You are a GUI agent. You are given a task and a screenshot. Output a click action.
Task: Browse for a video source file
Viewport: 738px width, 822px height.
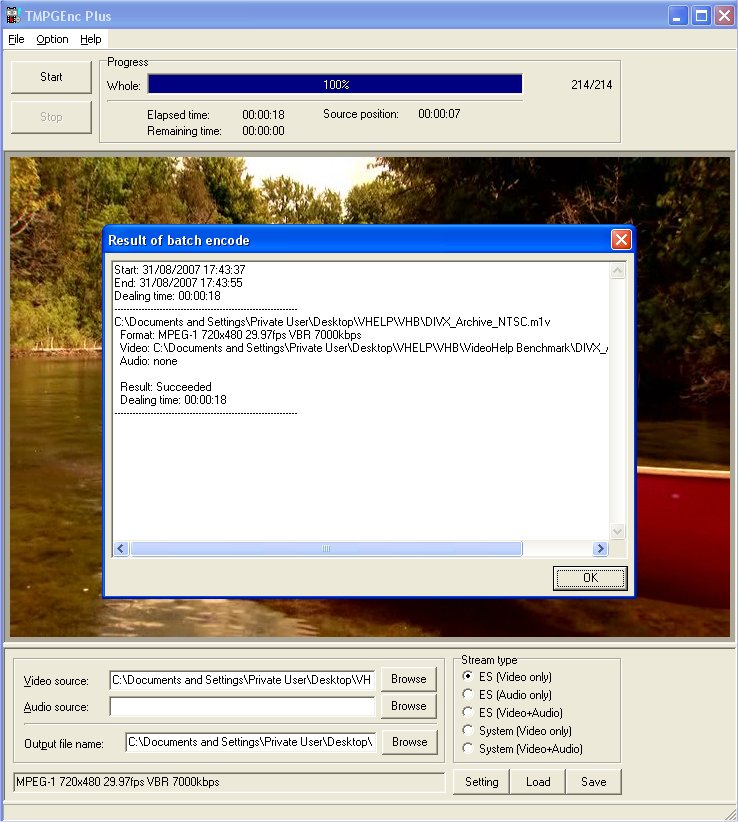pyautogui.click(x=409, y=679)
